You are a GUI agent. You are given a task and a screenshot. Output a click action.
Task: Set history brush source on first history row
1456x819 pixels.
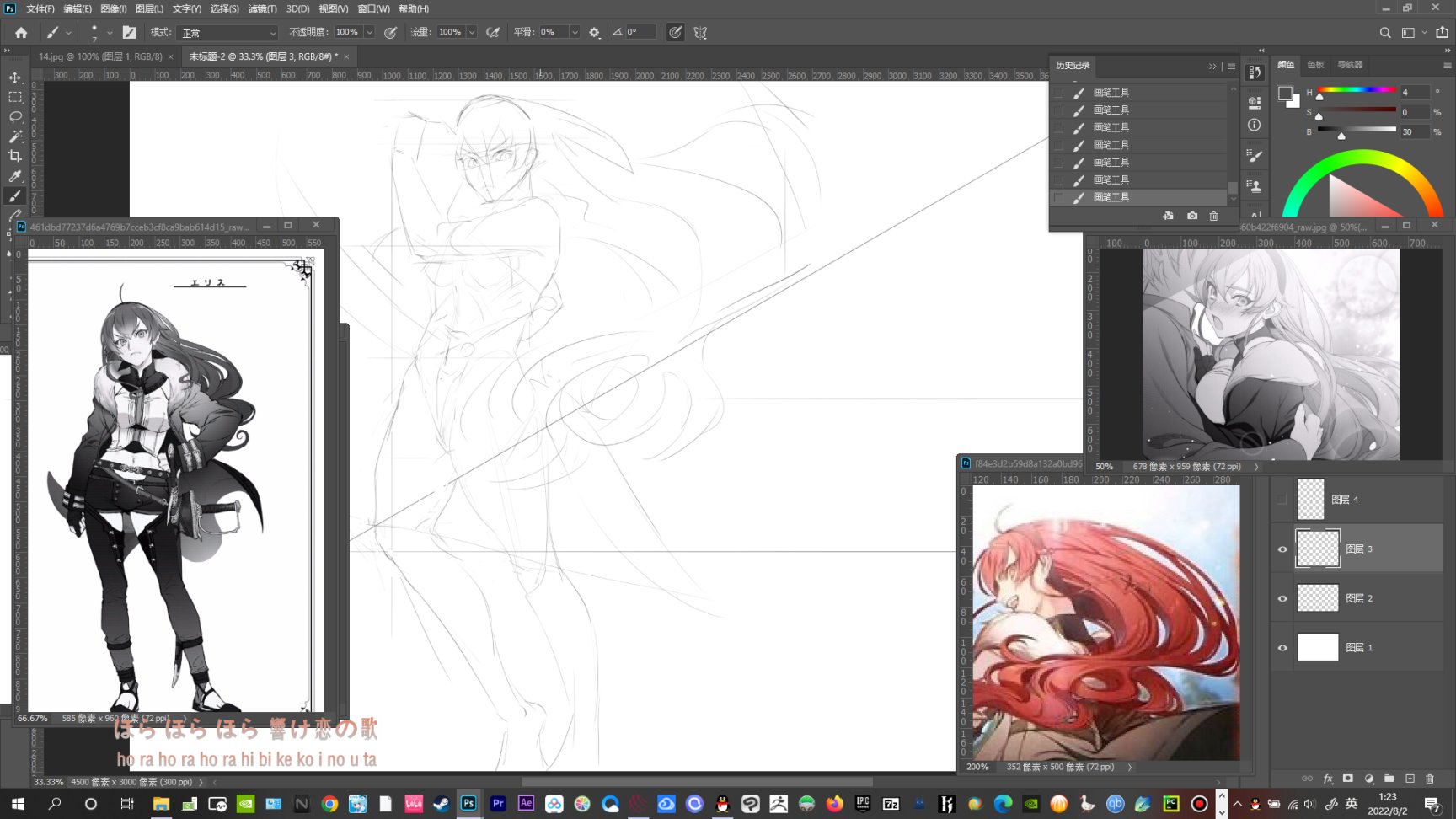coord(1058,93)
